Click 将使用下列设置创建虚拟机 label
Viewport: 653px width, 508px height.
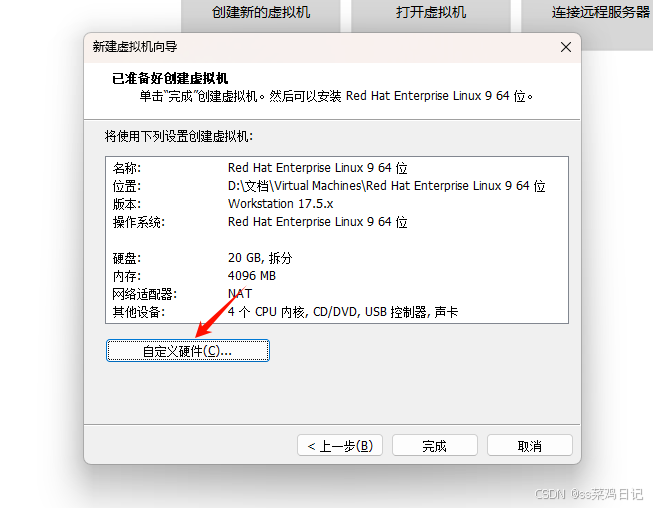coord(179,136)
